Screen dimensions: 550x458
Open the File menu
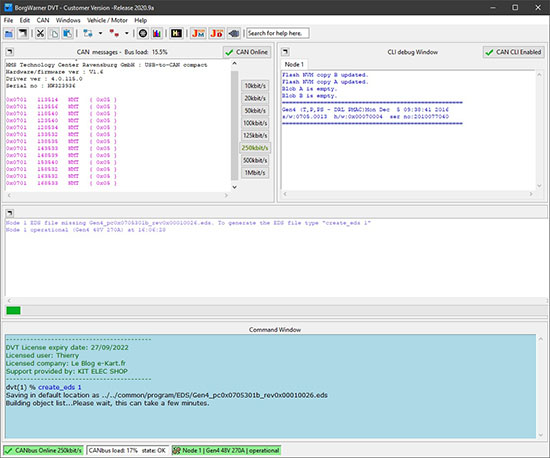8,20
